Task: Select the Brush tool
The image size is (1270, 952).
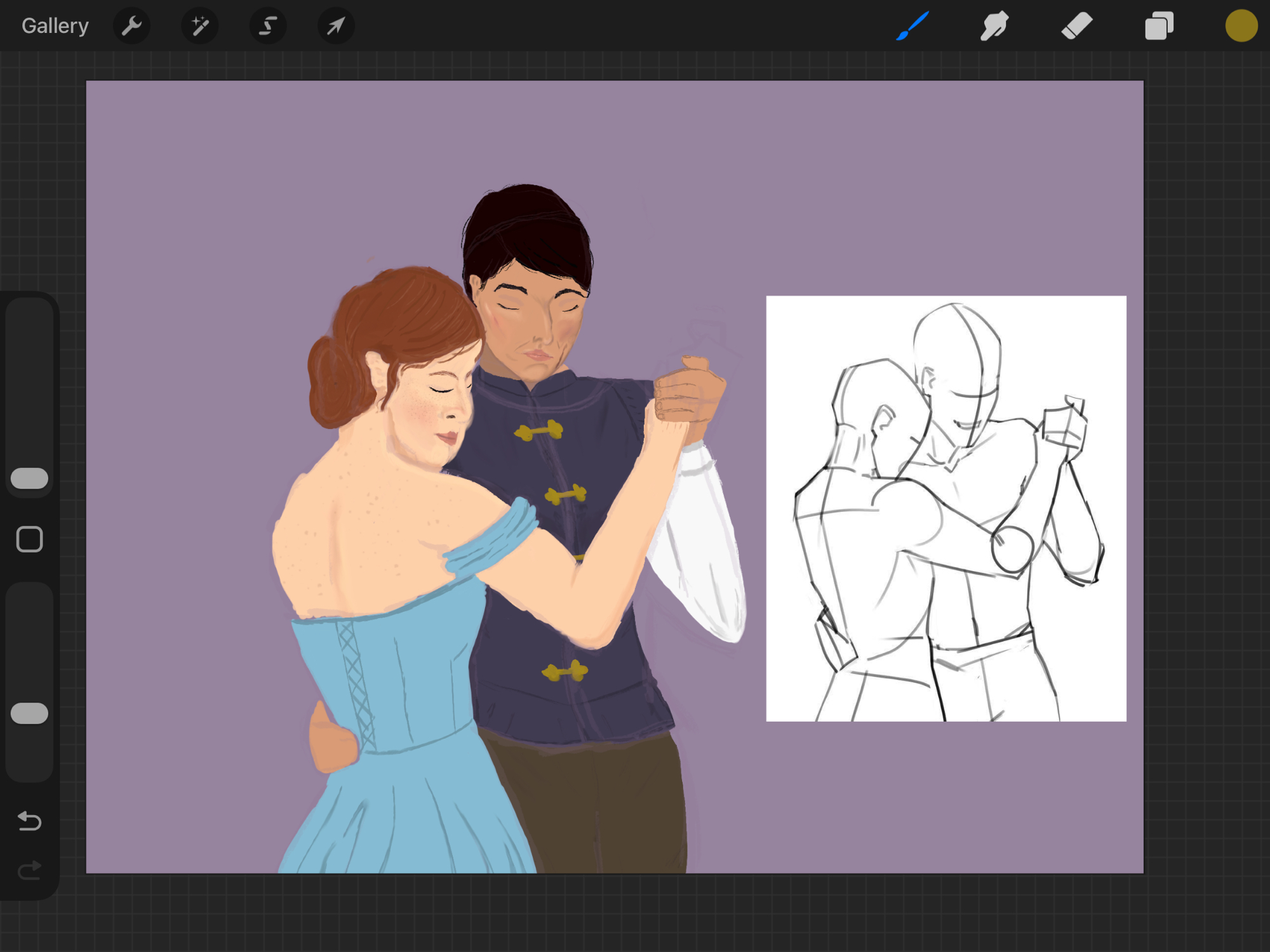Action: point(912,26)
